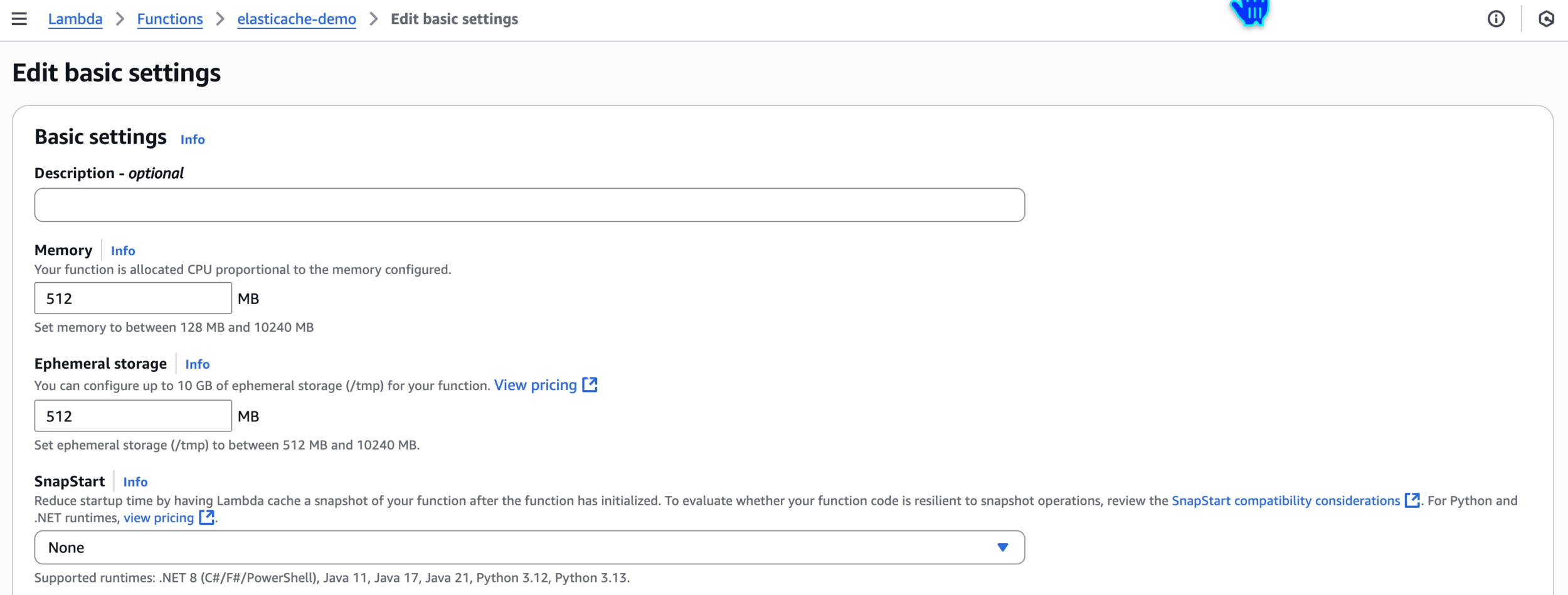Focus the Description optional text field
The image size is (1568, 595).
click(x=529, y=205)
